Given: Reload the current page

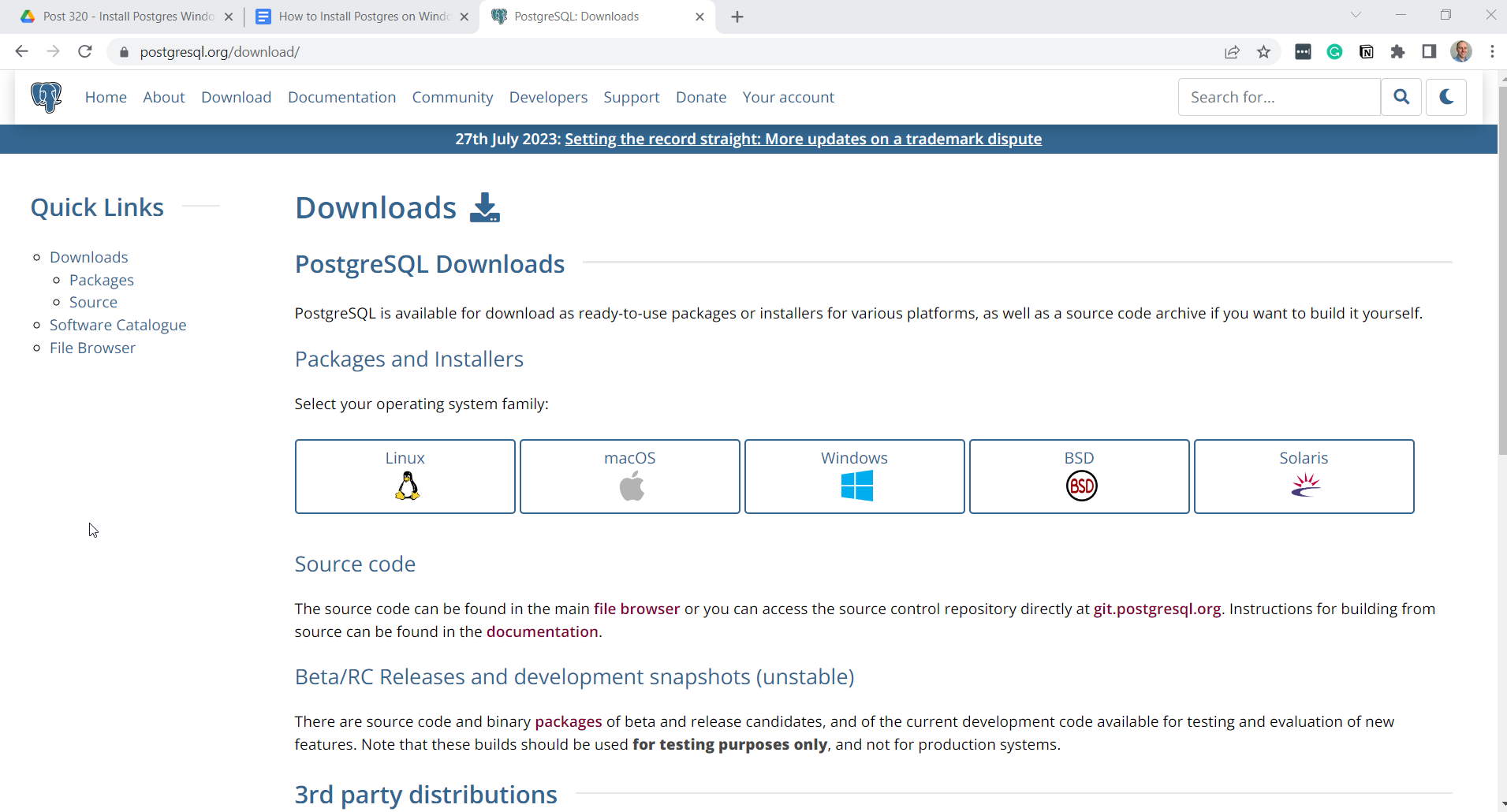Looking at the screenshot, I should 85,52.
